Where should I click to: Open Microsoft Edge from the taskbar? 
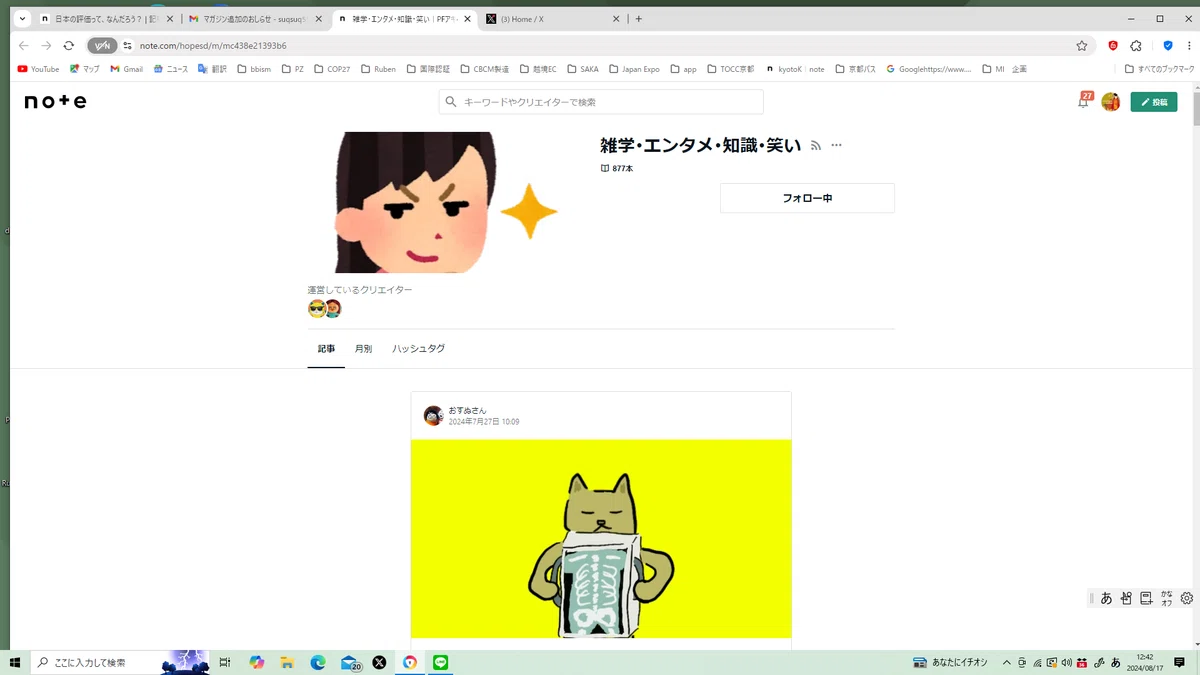pos(318,662)
